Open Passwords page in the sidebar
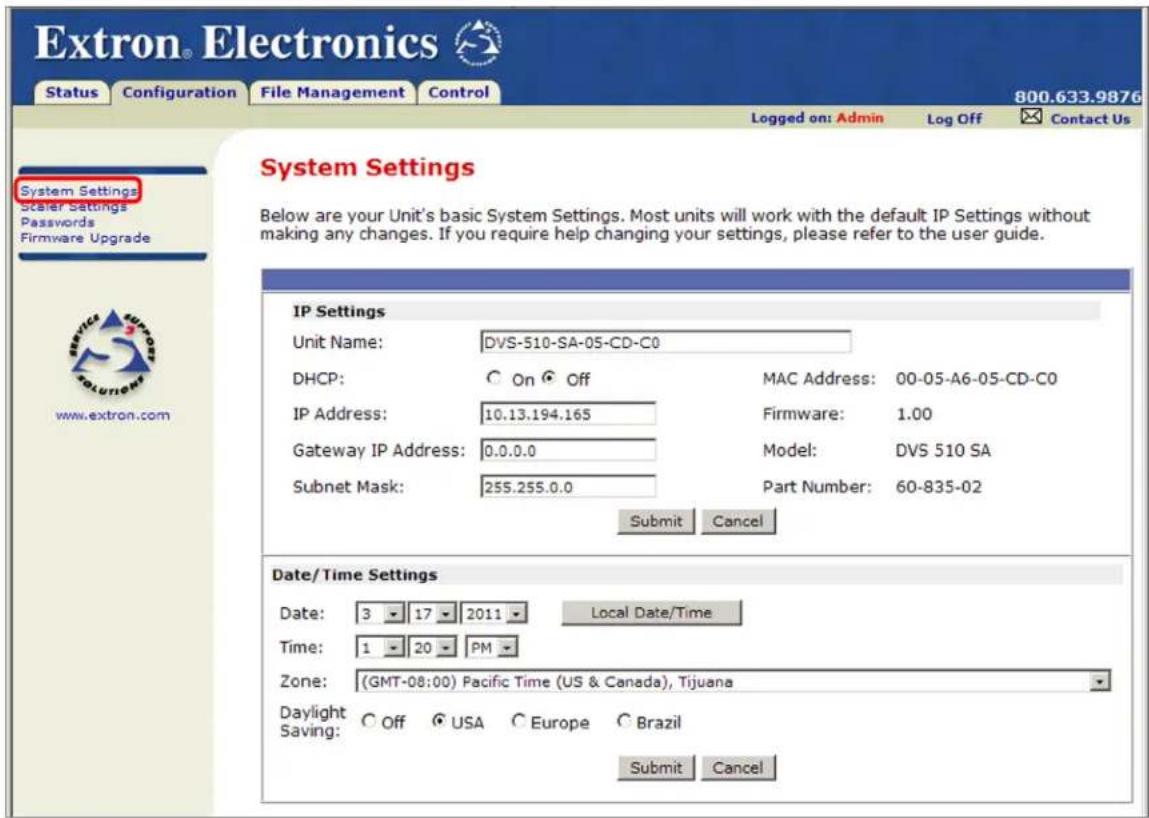The width and height of the screenshot is (1149, 818). [57, 222]
